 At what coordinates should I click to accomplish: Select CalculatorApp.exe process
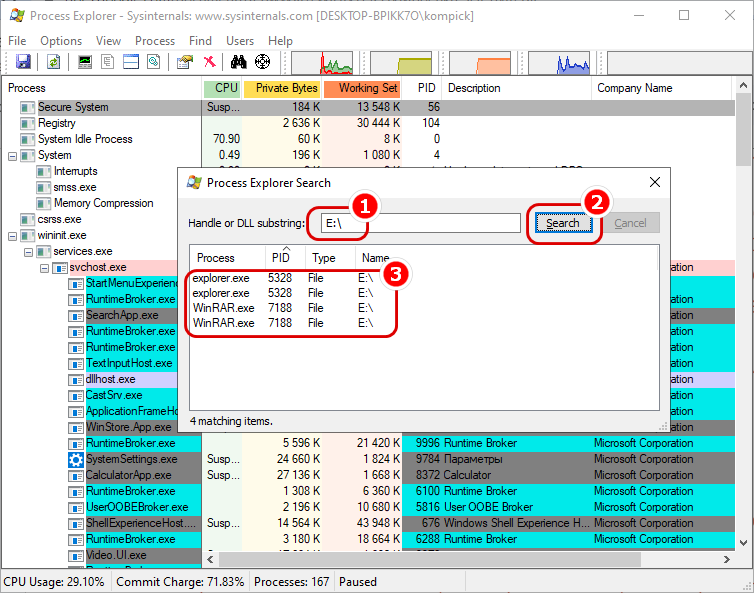click(128, 475)
